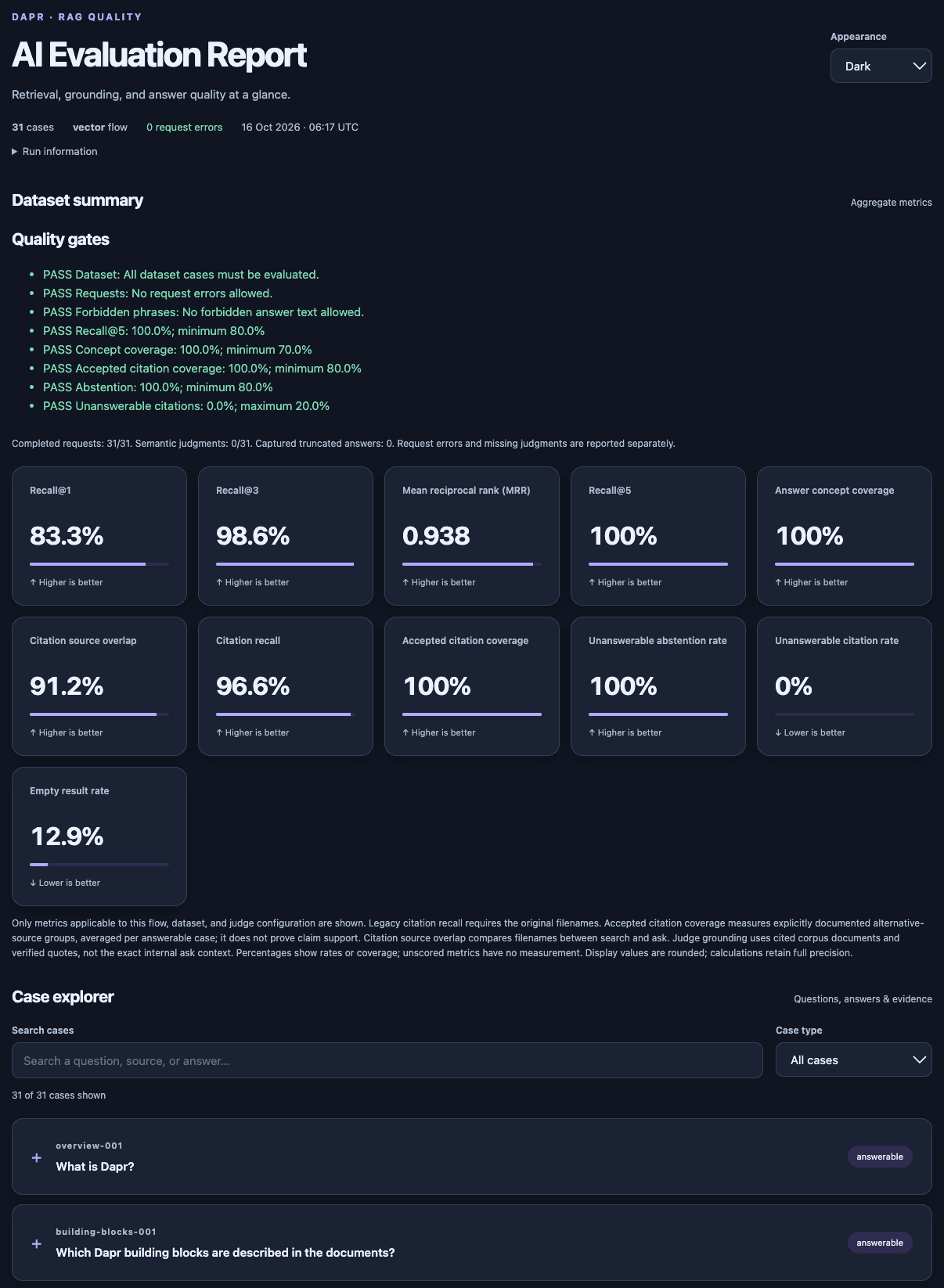
Task: Click the answerable badge on overview-001
Action: (x=880, y=1157)
